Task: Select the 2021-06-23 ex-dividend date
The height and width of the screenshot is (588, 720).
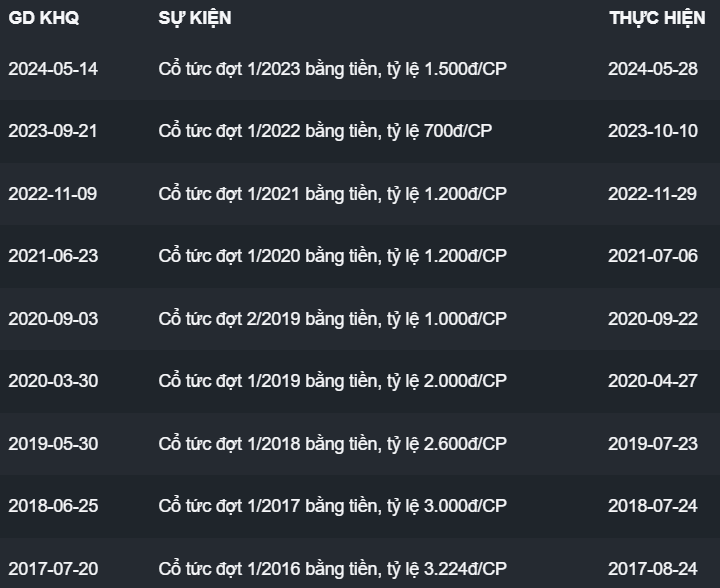Action: 53,256
